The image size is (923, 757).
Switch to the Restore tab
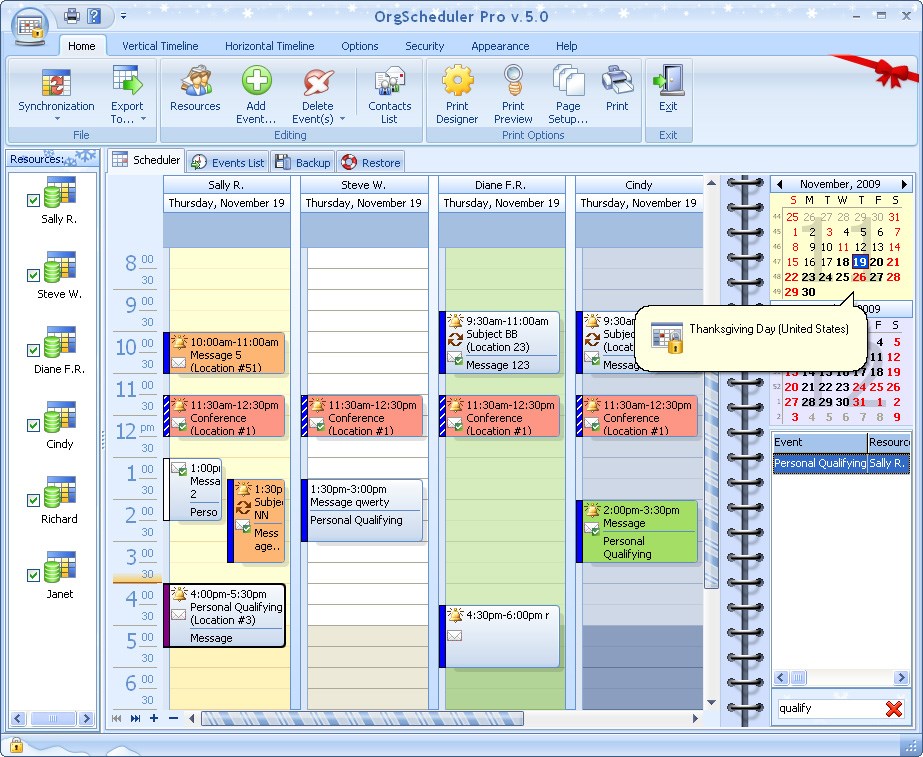click(371, 162)
